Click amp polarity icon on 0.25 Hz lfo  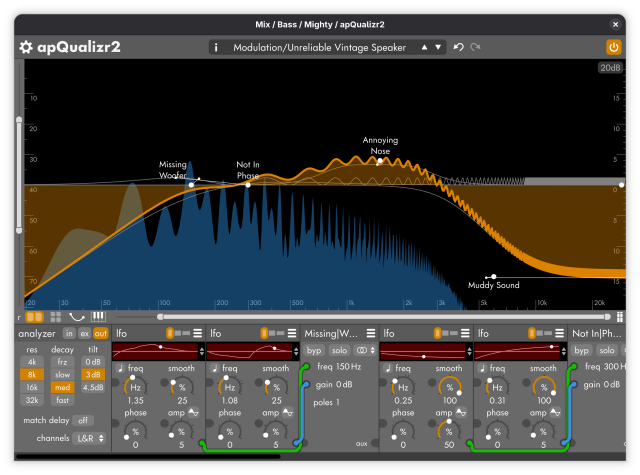pos(461,412)
